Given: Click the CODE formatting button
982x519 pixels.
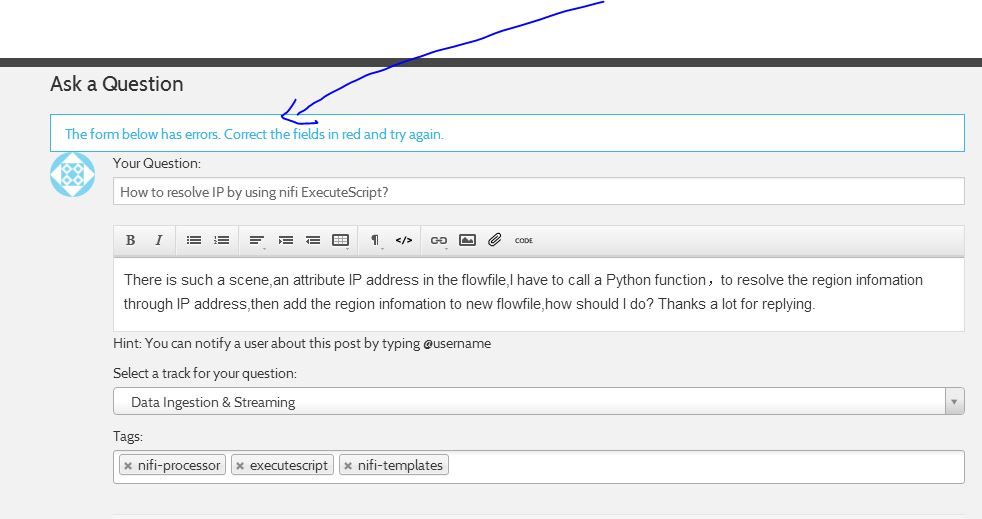Looking at the screenshot, I should pyautogui.click(x=524, y=240).
